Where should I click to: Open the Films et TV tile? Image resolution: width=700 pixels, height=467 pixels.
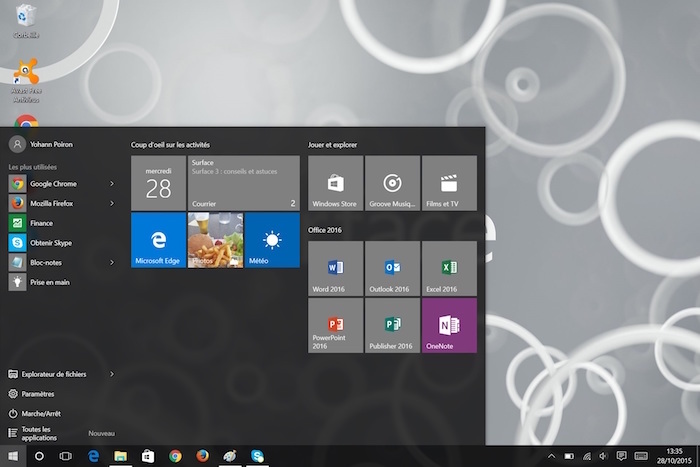point(449,183)
